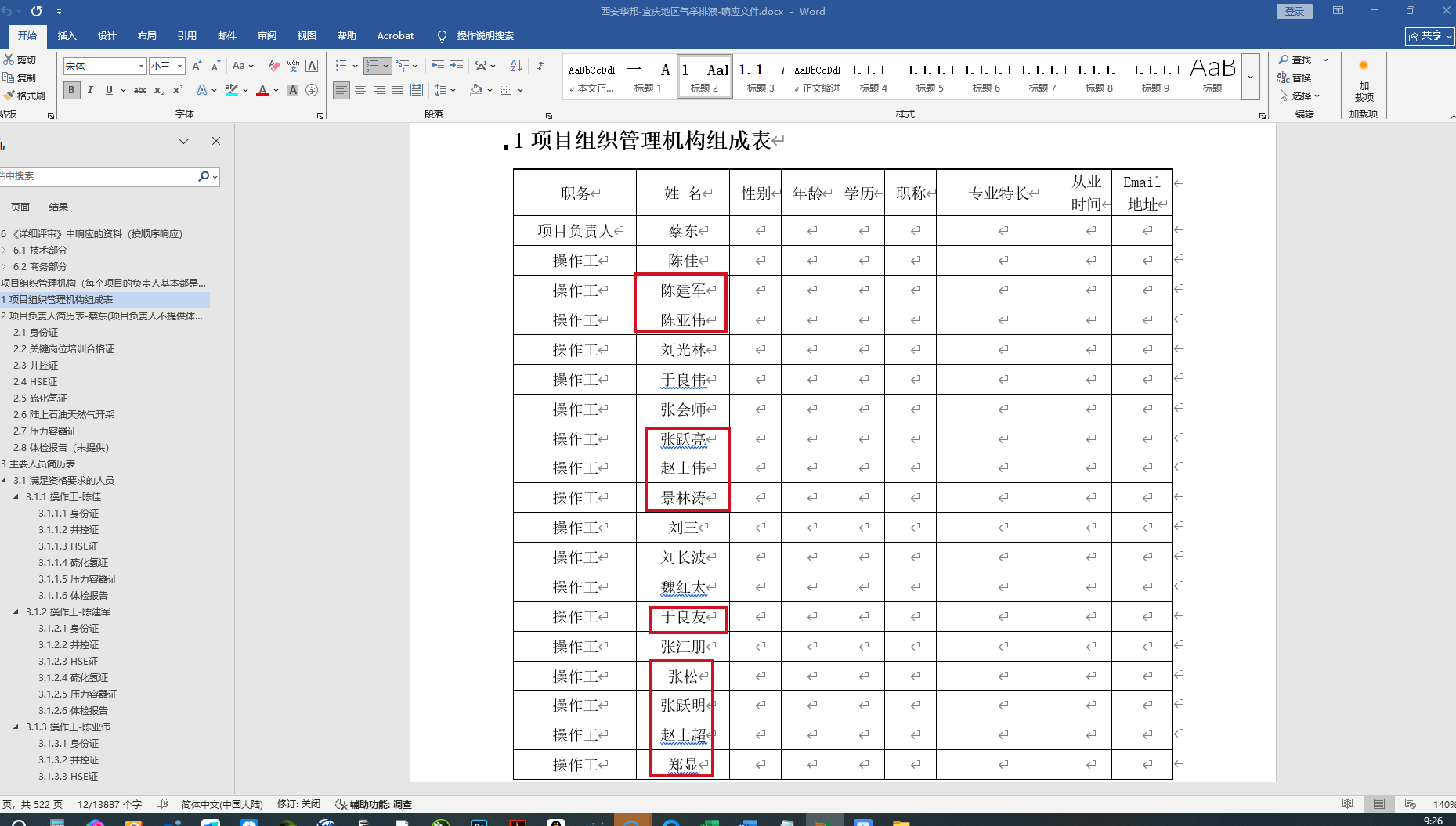Click the redo/repeat icon in title bar
The height and width of the screenshot is (826, 1456).
(x=36, y=12)
